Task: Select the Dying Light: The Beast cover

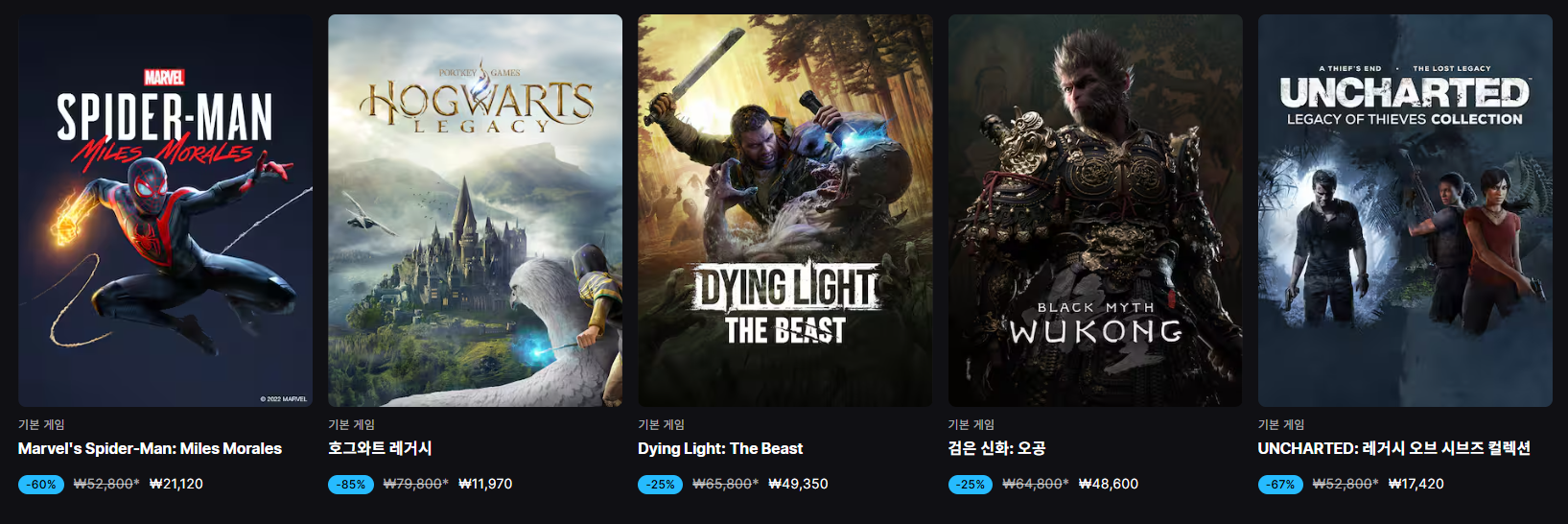Action: (x=784, y=210)
